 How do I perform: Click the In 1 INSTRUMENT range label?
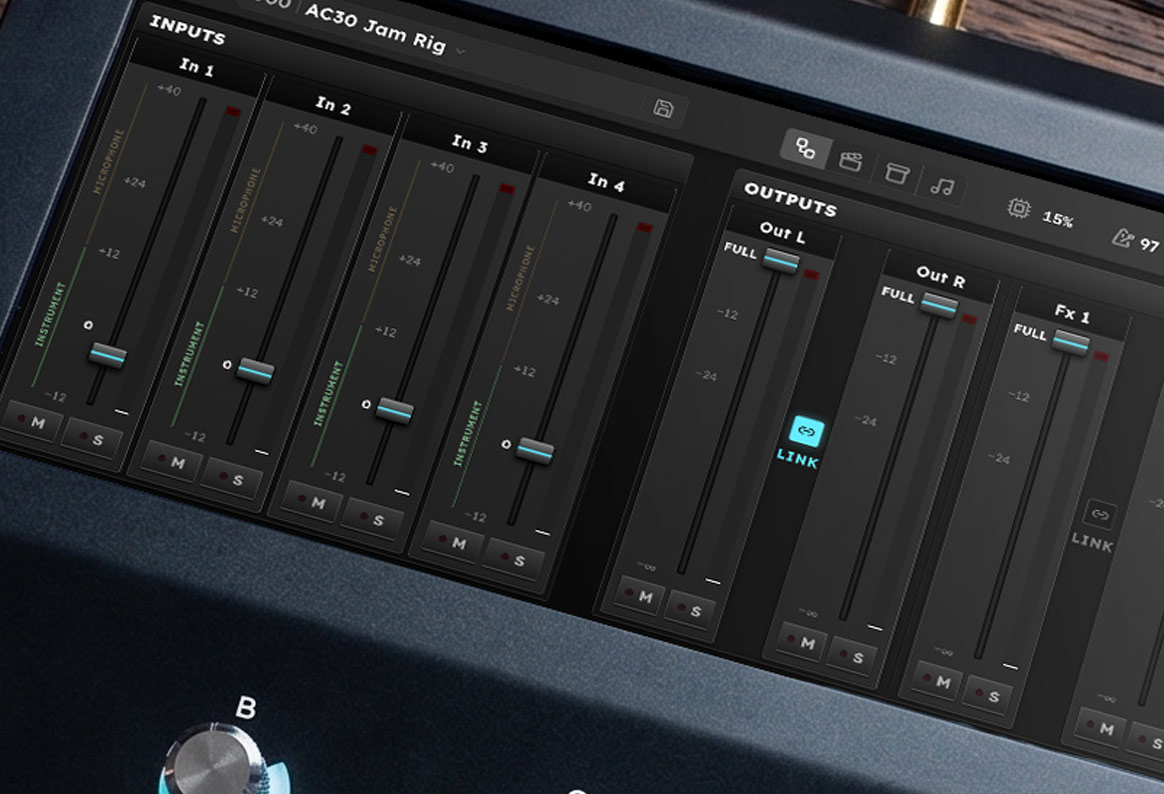[50, 314]
